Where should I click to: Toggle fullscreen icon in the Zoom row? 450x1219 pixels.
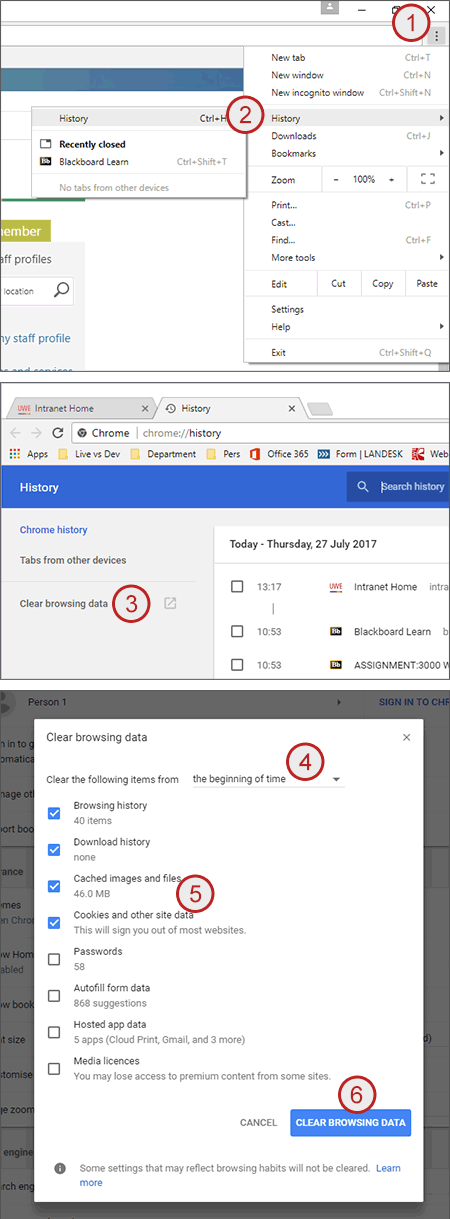428,179
